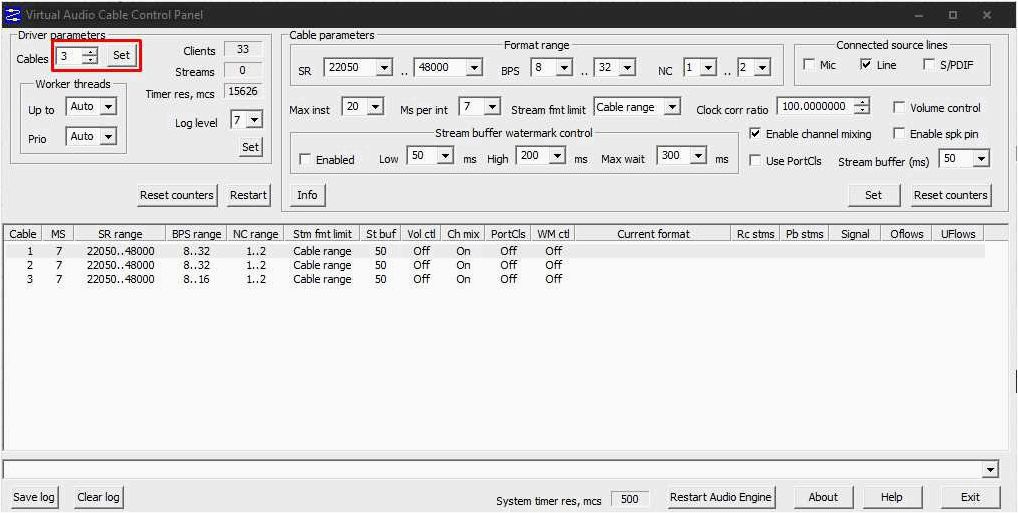Click the Clear log button
Image resolution: width=1018 pixels, height=513 pixels.
[99, 497]
